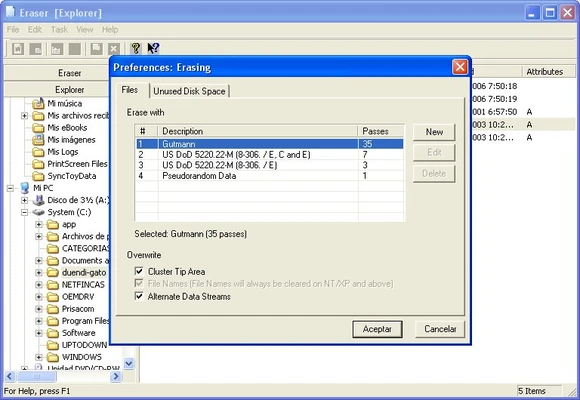Image resolution: width=580 pixels, height=400 pixels.
Task: Expand the app folder node
Action: (x=39, y=225)
